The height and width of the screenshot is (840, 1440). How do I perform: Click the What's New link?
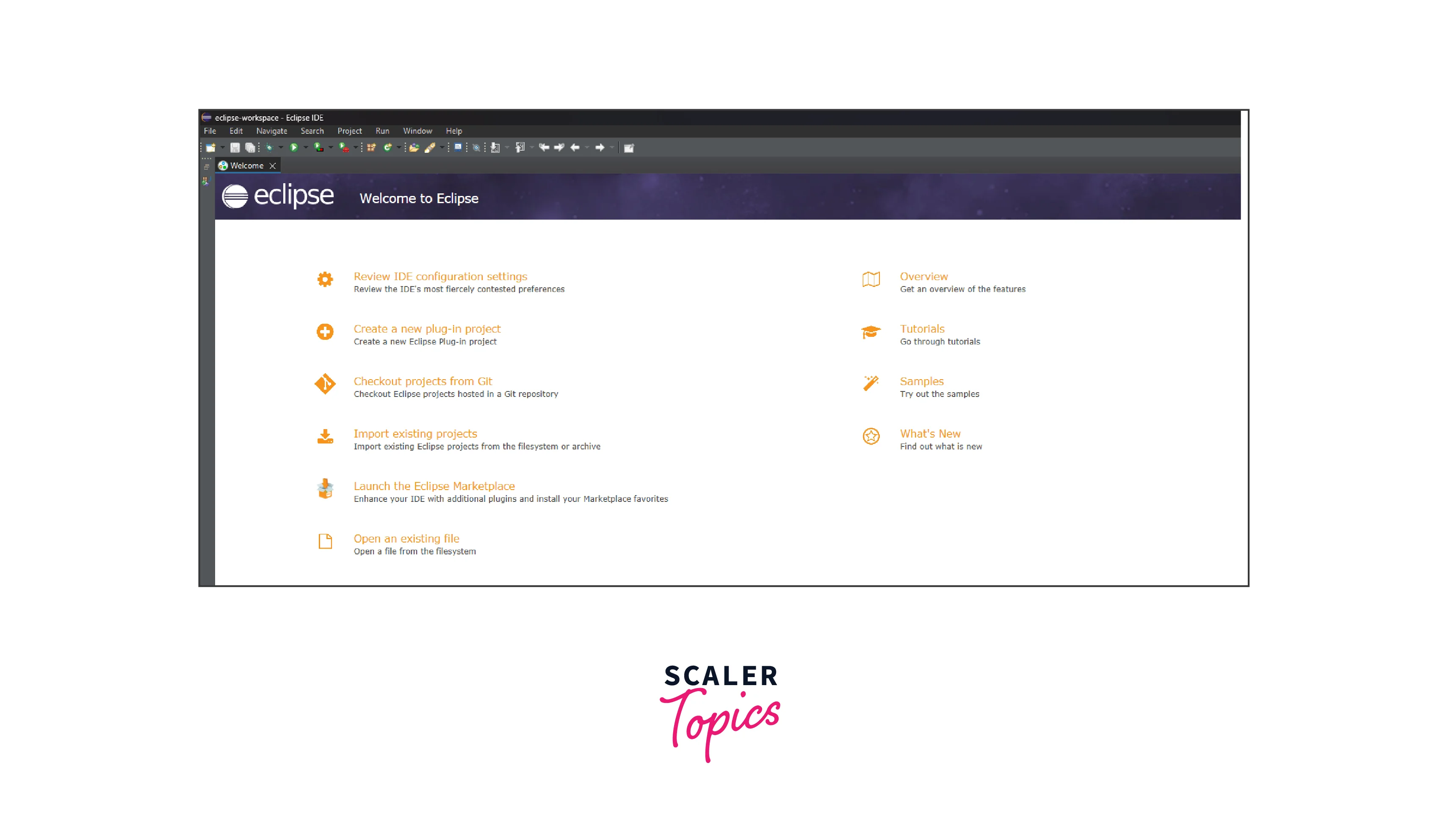click(929, 433)
